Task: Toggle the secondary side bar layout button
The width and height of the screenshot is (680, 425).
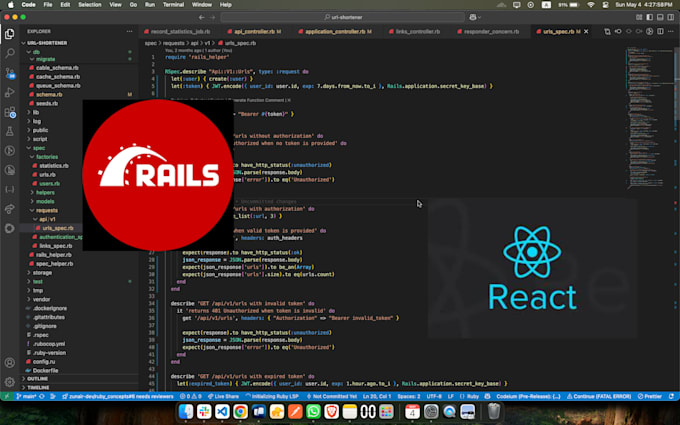Action: (670, 17)
